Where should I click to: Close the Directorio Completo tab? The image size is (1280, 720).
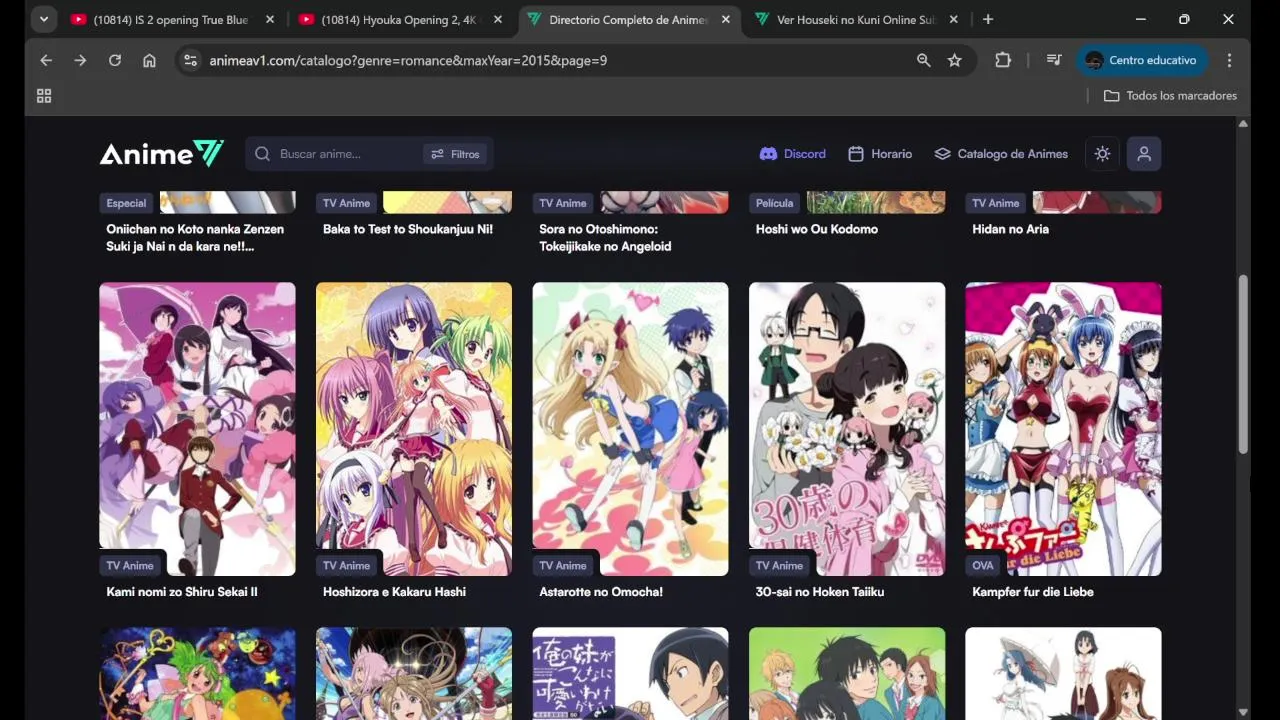(726, 19)
